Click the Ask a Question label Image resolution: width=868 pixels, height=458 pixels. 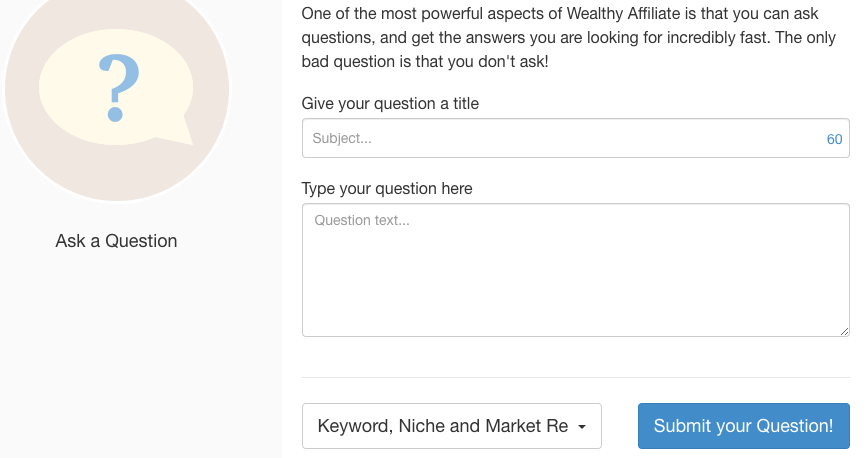pos(116,241)
